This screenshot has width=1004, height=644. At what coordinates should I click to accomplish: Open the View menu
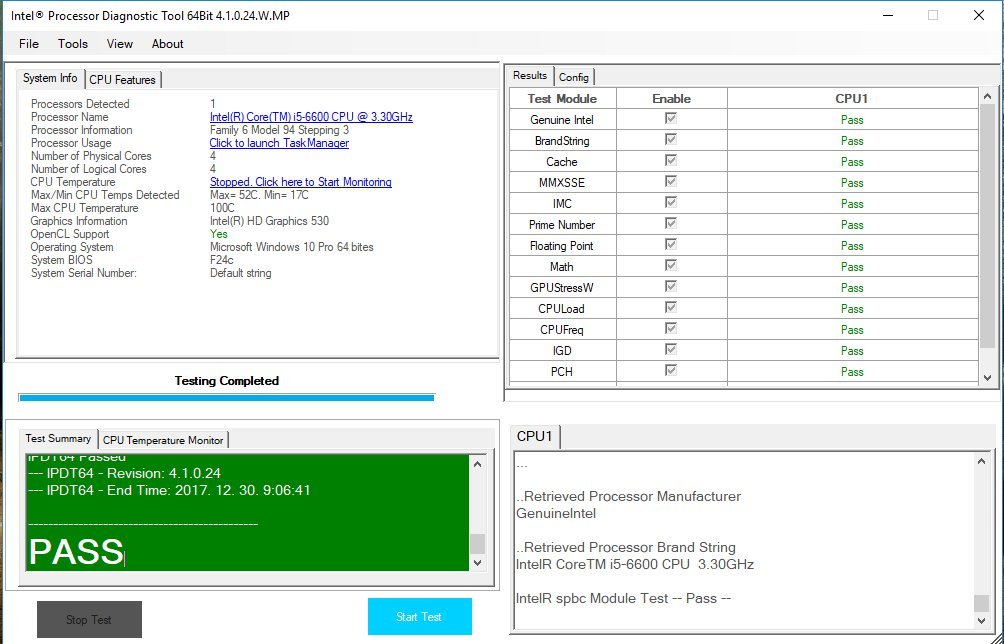(x=120, y=44)
